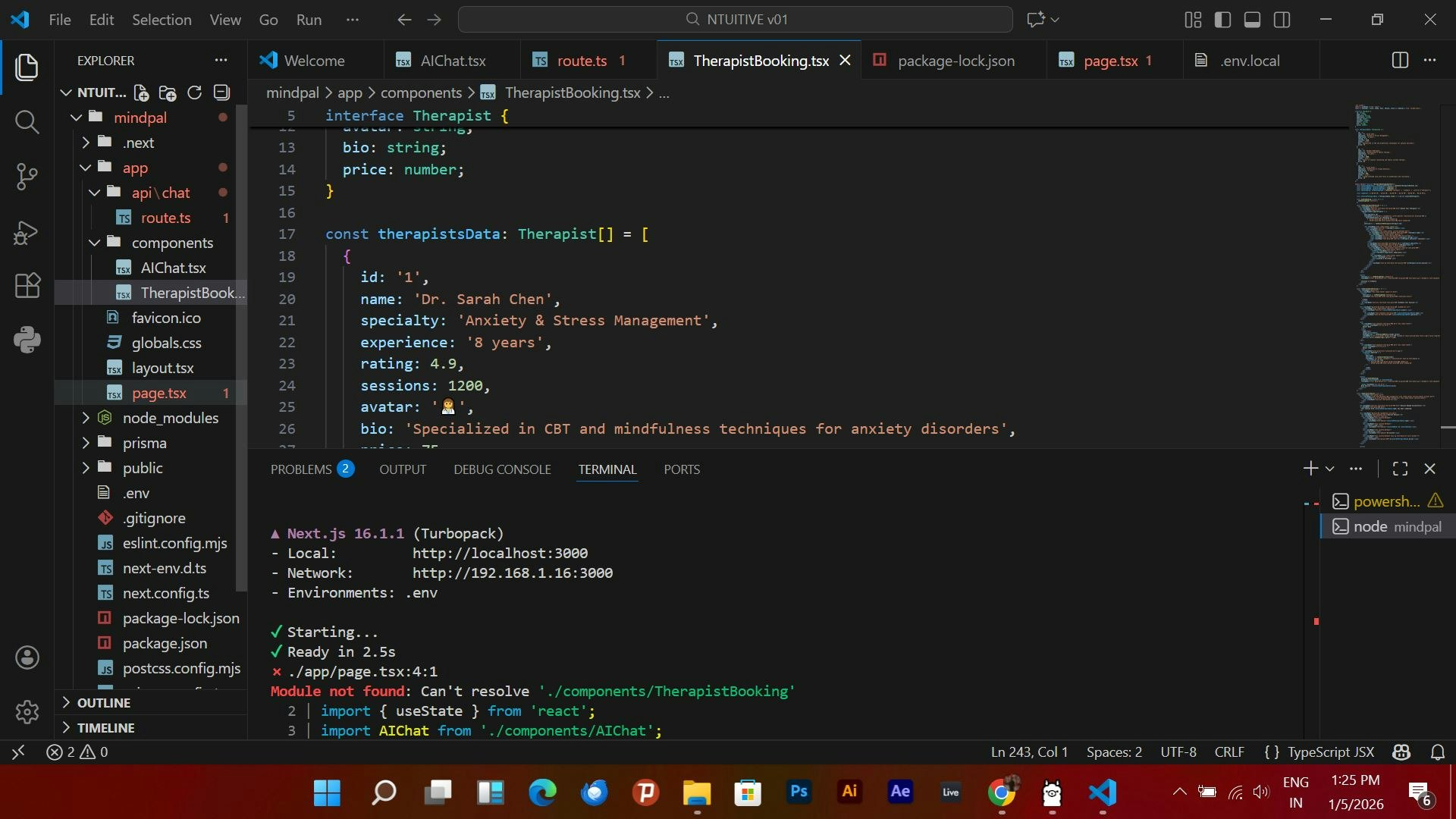Screen dimensions: 1456x819
Task: Open the Search view in activity bar
Action: click(27, 121)
